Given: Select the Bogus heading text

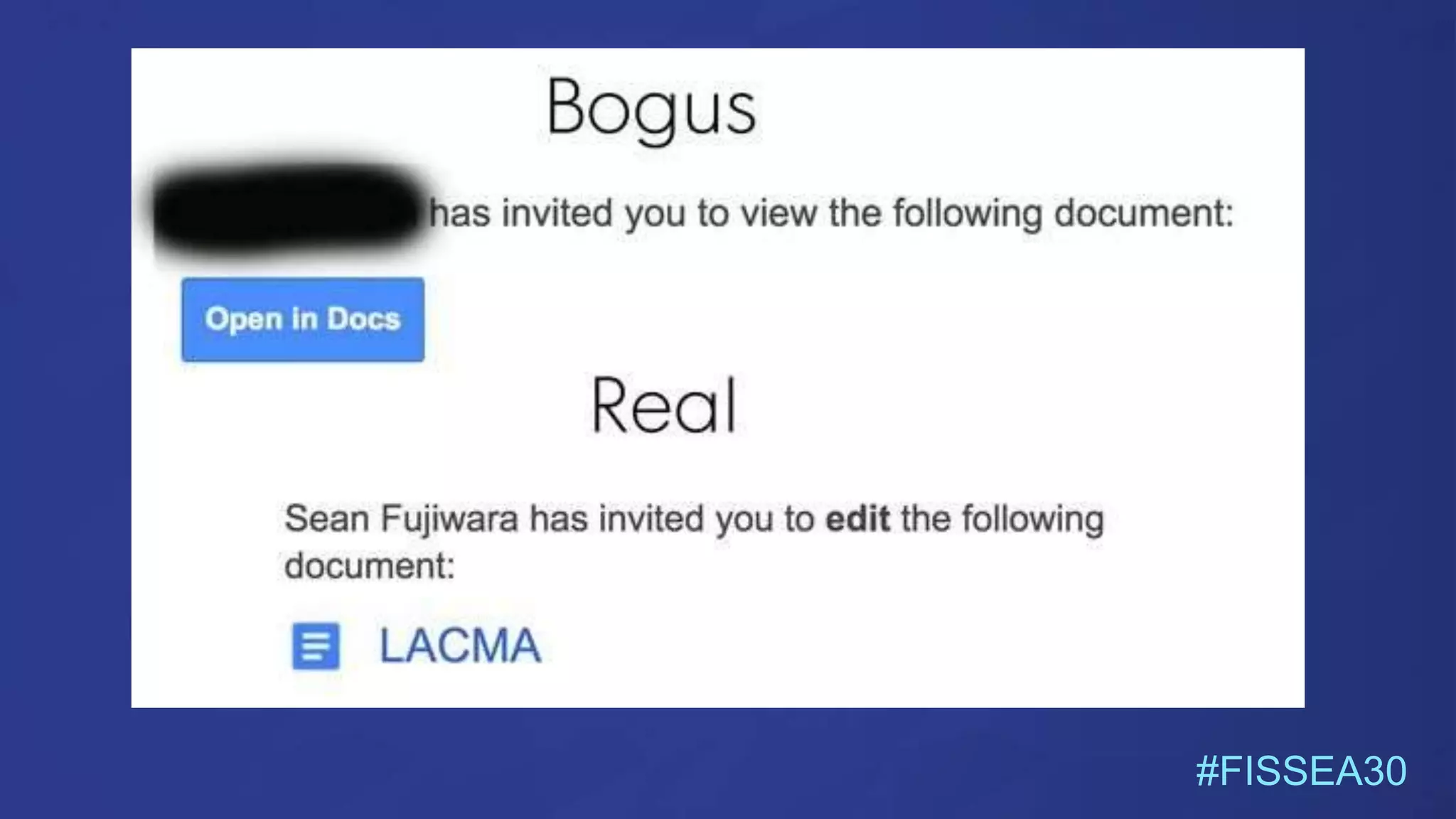Looking at the screenshot, I should [x=651, y=109].
